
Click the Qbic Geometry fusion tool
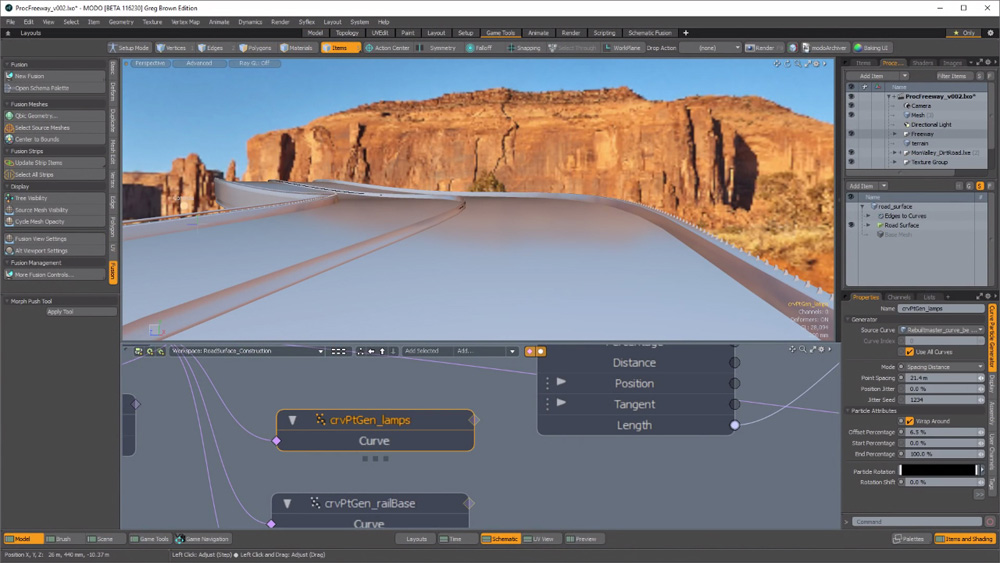coord(36,116)
